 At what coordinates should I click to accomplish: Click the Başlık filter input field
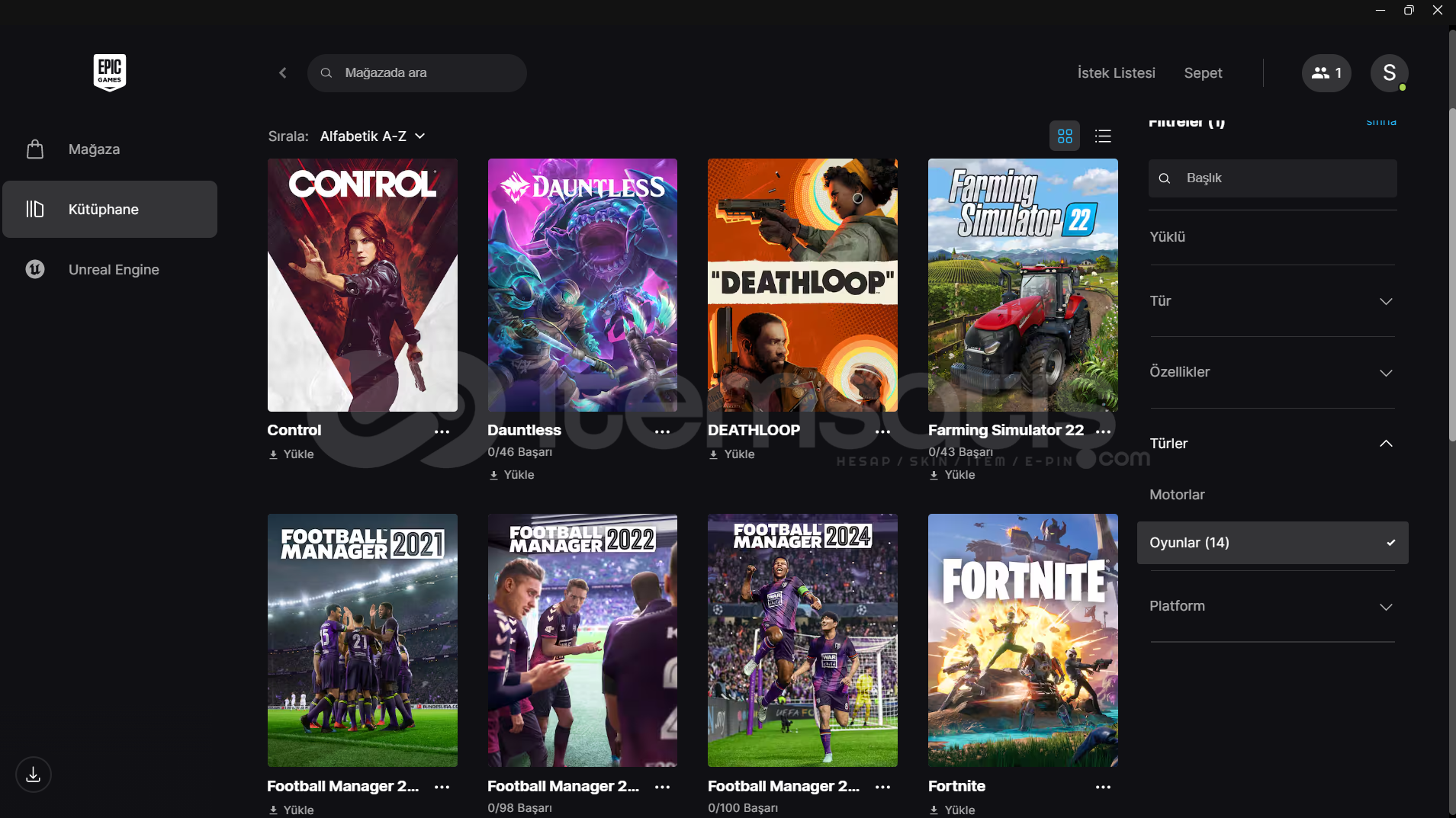1272,178
